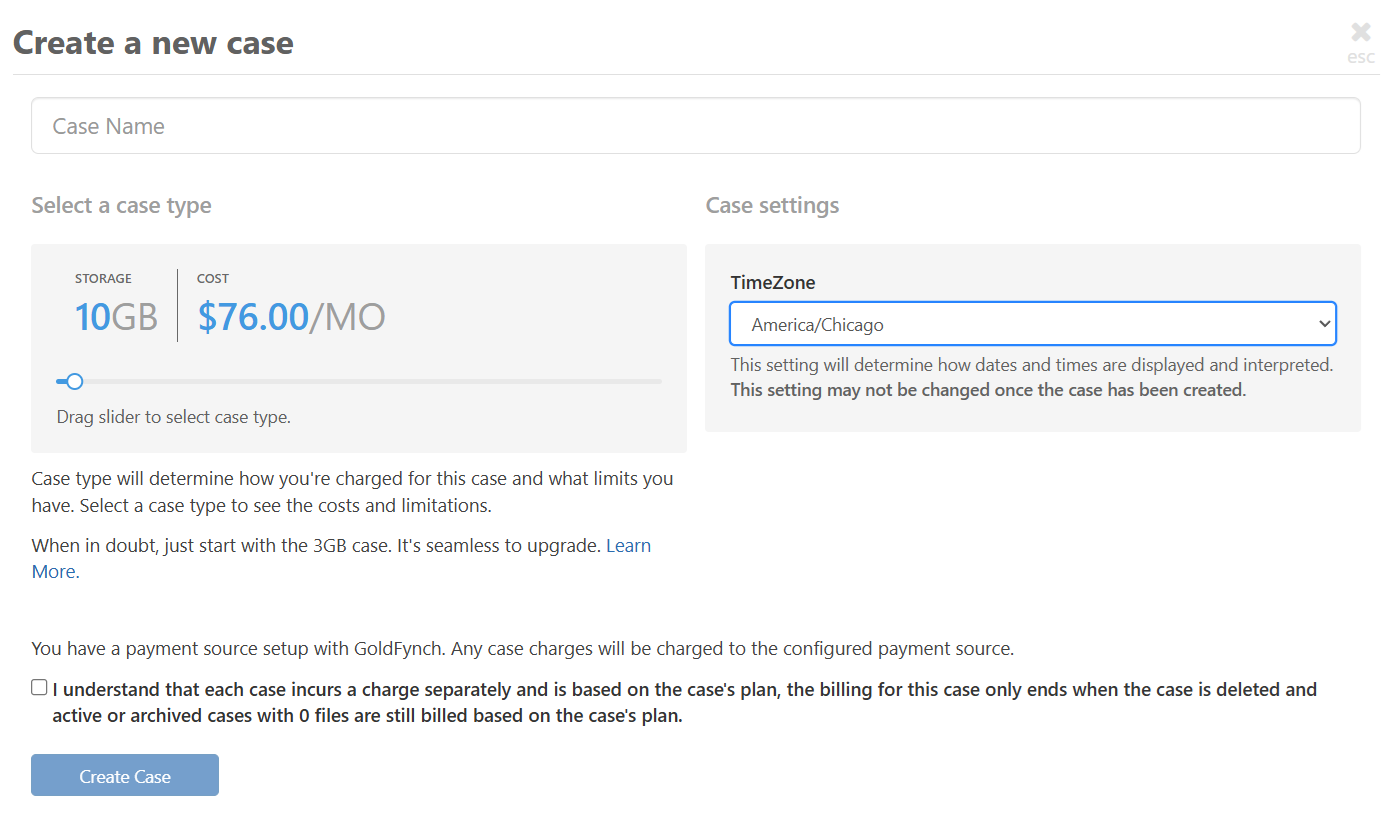
Task: Open the Learn More link
Action: coord(628,546)
